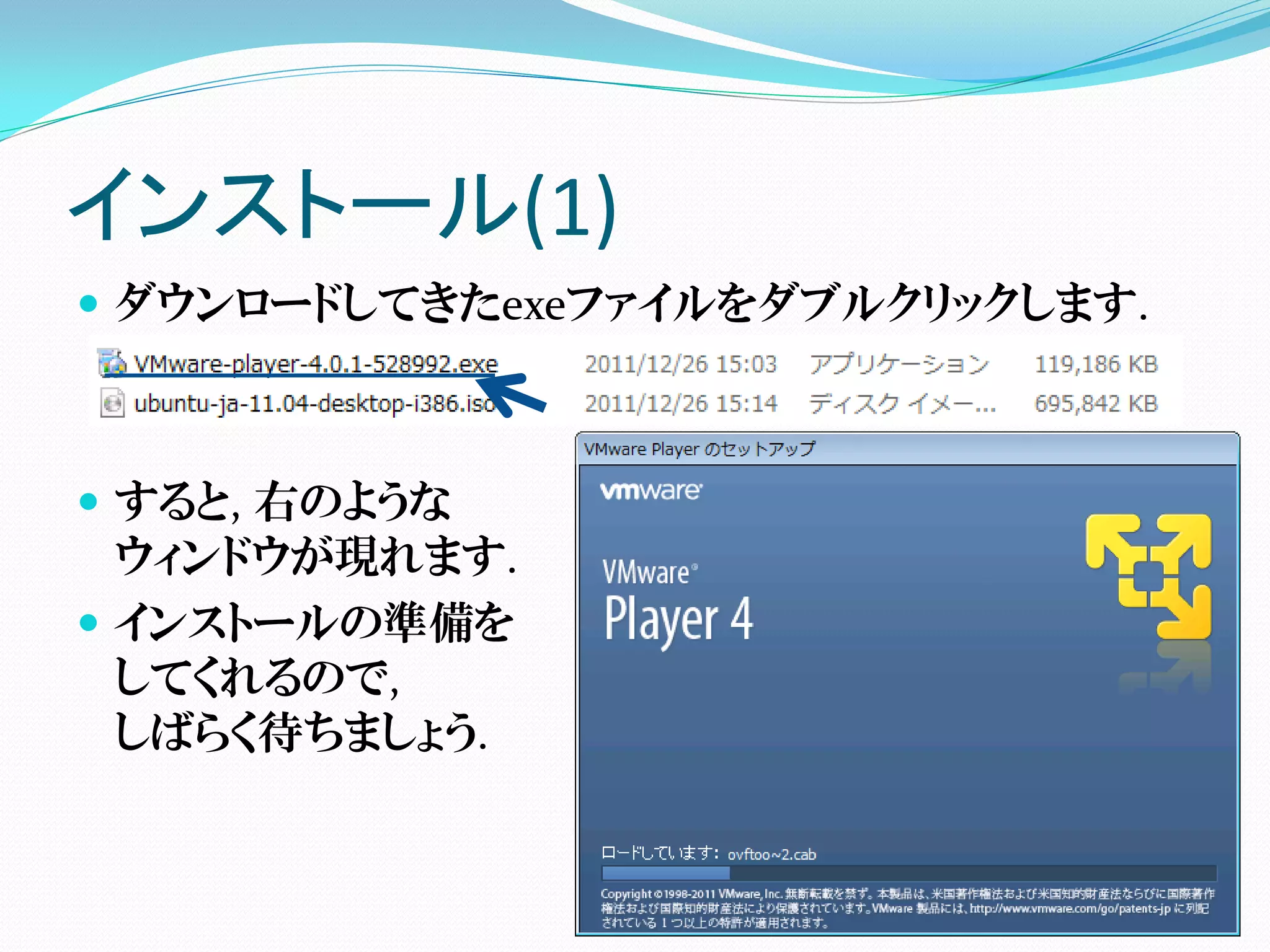Screen dimensions: 1270x952
Task: Click the yellow VMware Player arrows logo
Action: pyautogui.click(x=1148, y=576)
